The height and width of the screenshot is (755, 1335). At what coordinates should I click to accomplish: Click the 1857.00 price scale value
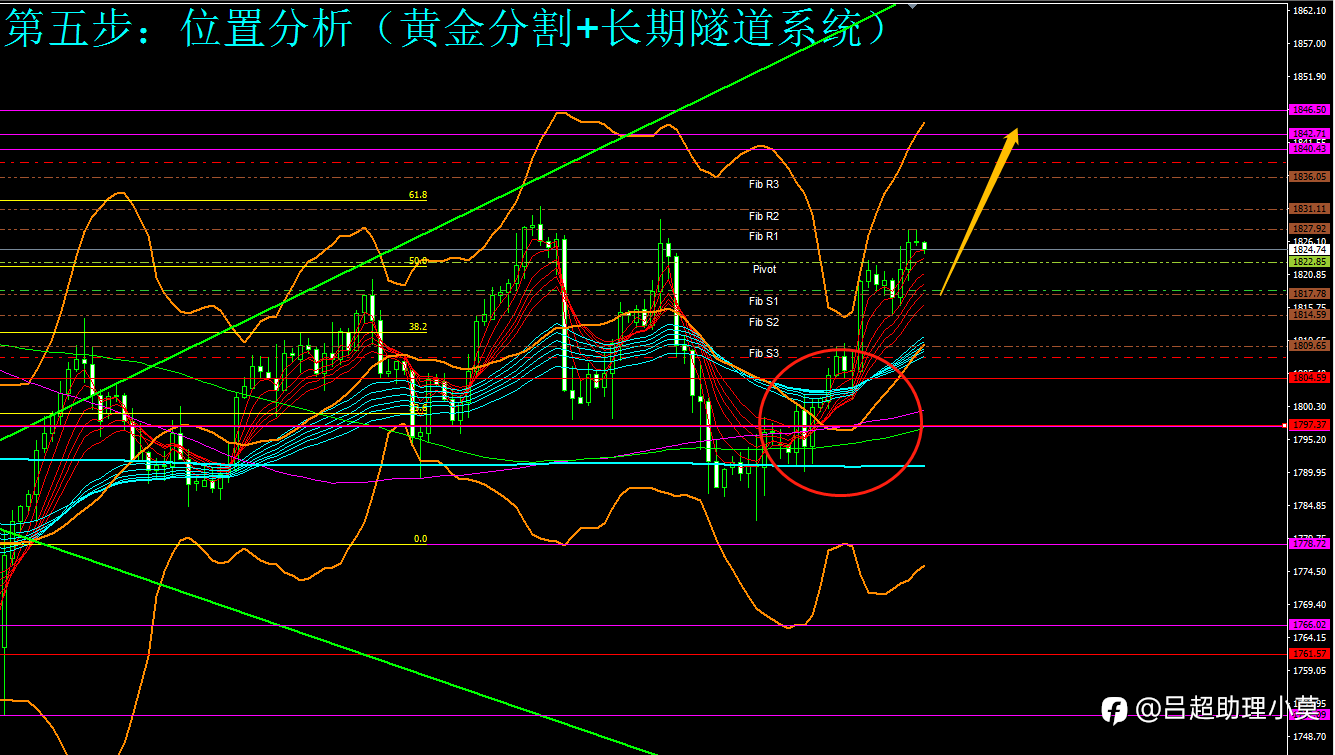(x=1309, y=44)
